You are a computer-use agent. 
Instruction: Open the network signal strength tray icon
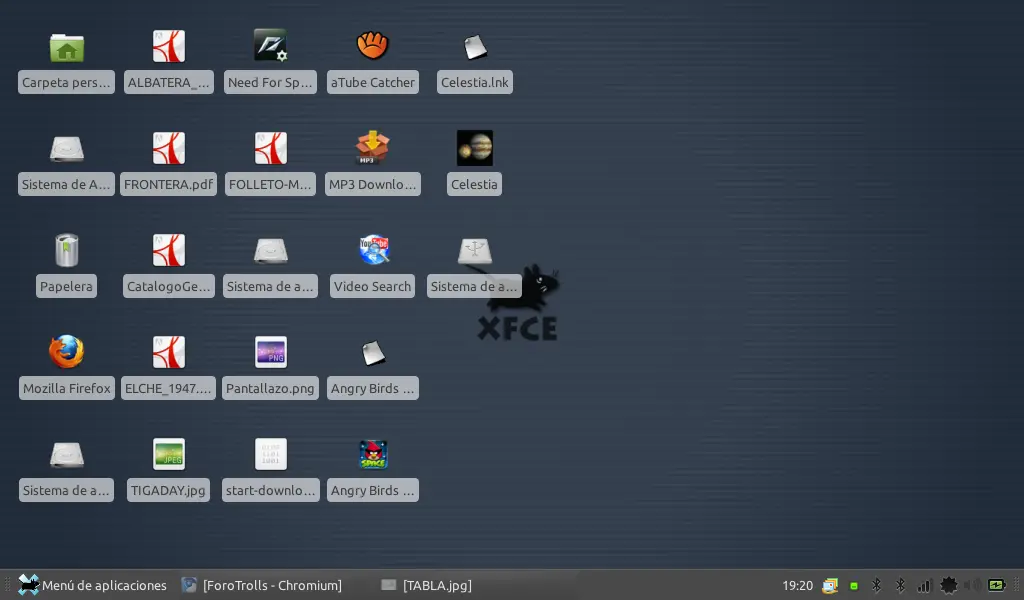923,586
